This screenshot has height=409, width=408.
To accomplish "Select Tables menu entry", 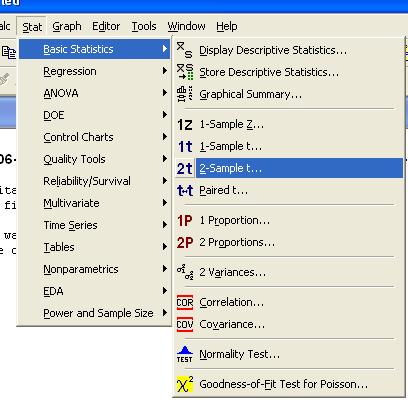I will click(95, 247).
